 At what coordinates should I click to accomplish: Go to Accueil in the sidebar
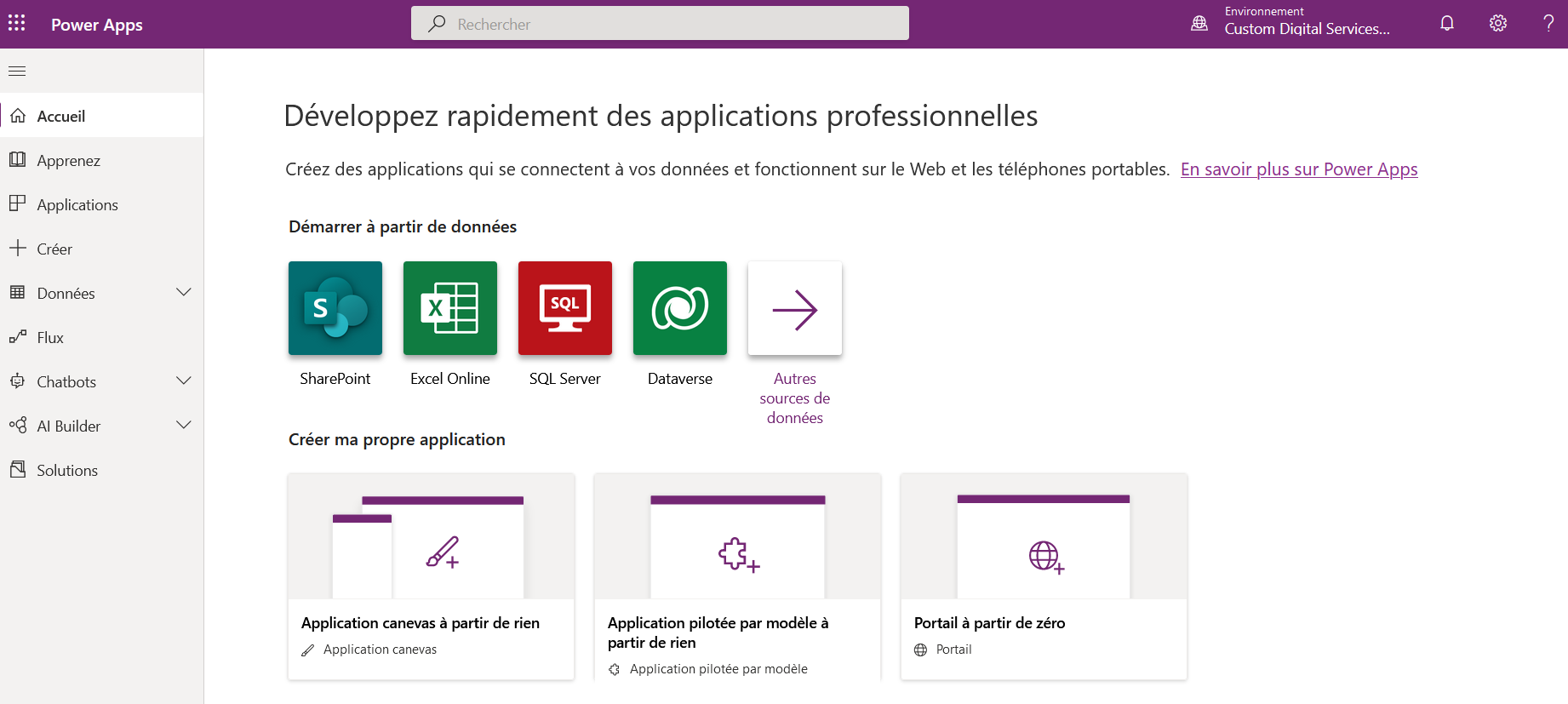102,115
